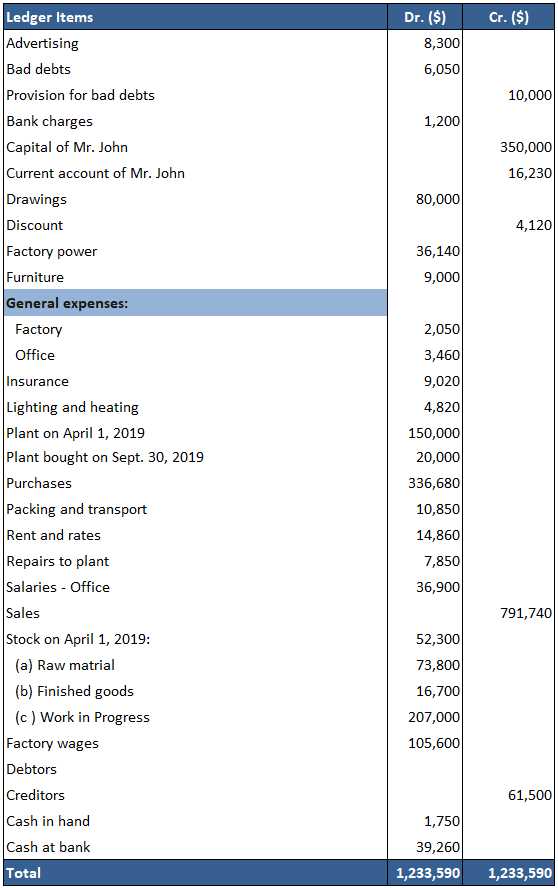
Task: Select the 9,020 Insurance value
Action: [x=442, y=382]
